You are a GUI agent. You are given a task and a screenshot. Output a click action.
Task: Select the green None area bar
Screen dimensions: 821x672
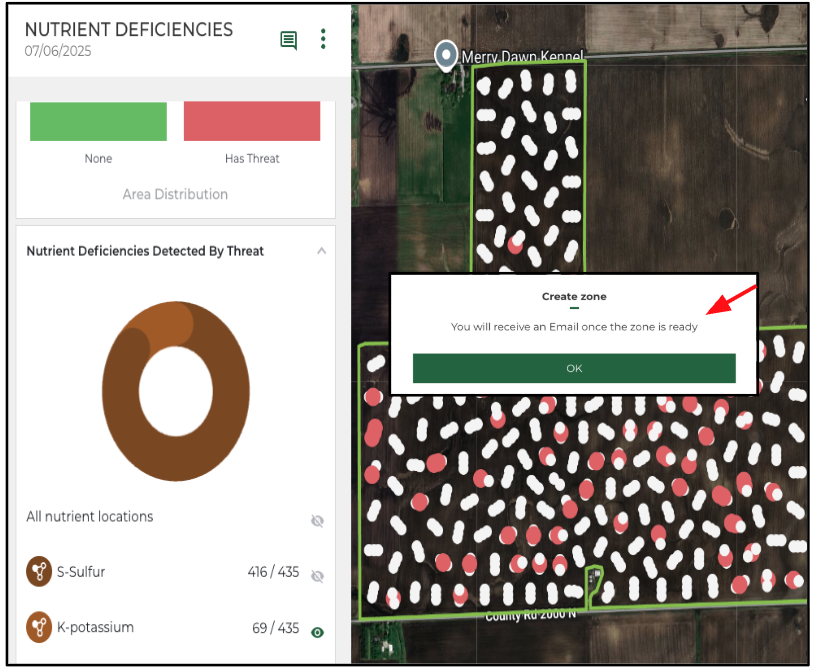(x=98, y=122)
